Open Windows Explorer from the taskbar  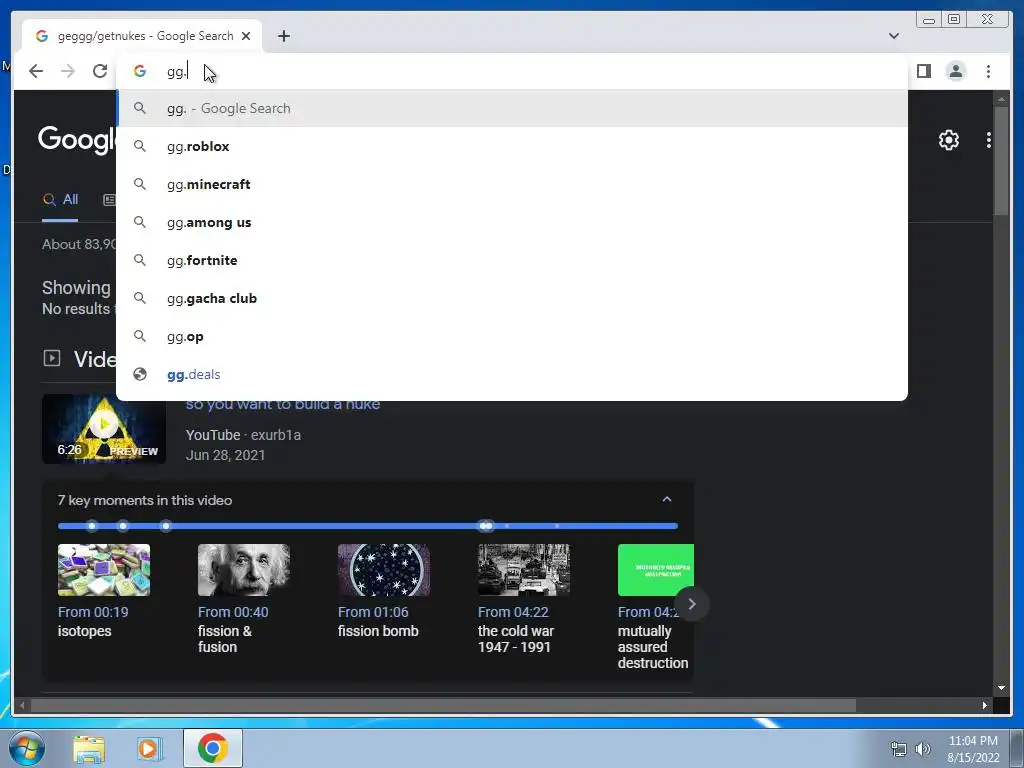[x=88, y=749]
